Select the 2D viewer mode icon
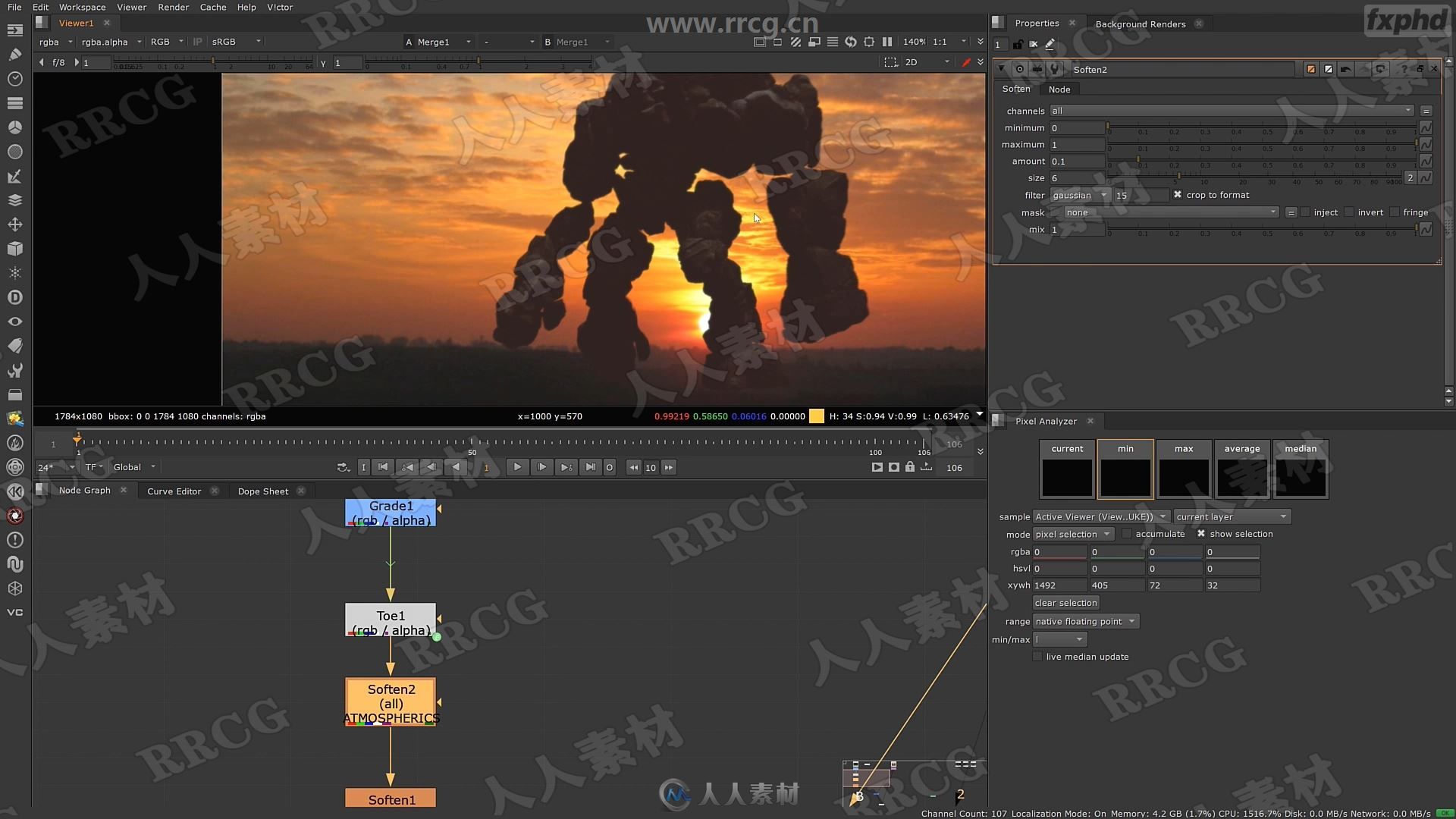 [910, 62]
